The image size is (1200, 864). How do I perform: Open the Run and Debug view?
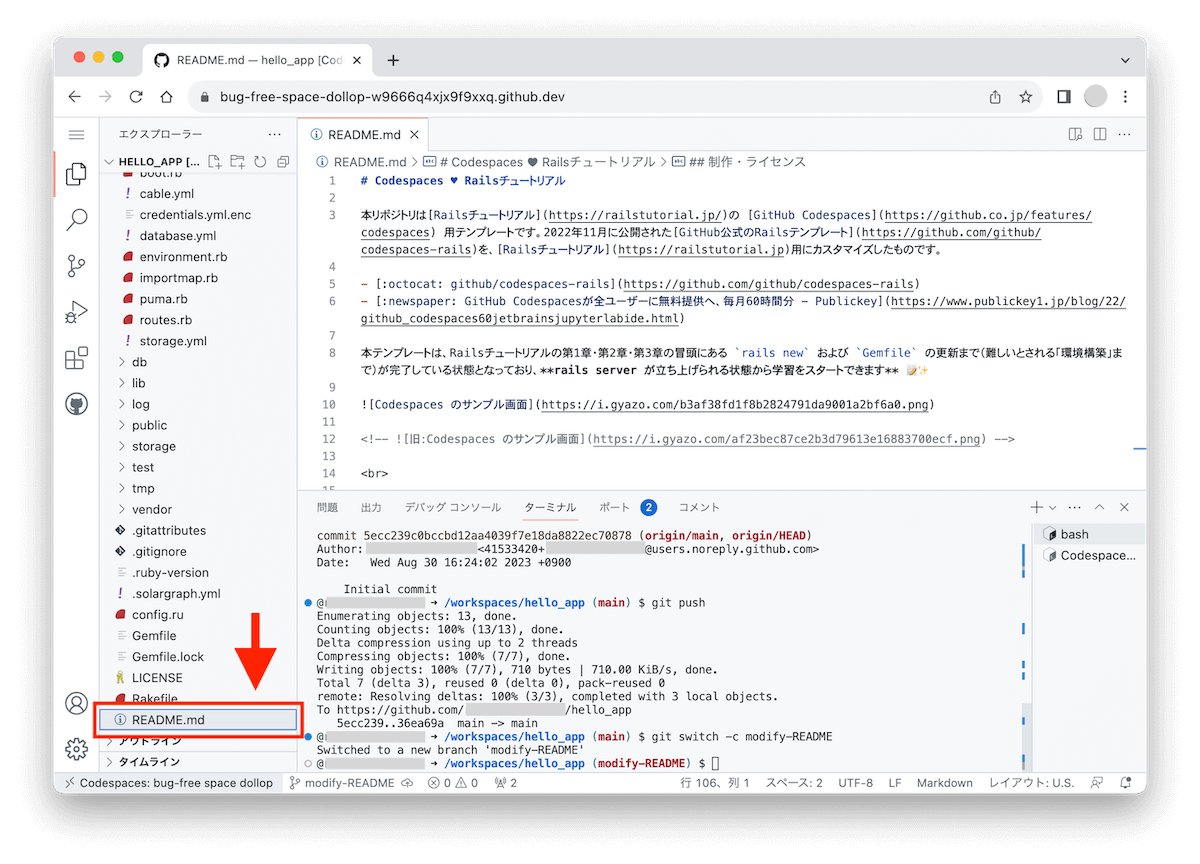point(76,312)
